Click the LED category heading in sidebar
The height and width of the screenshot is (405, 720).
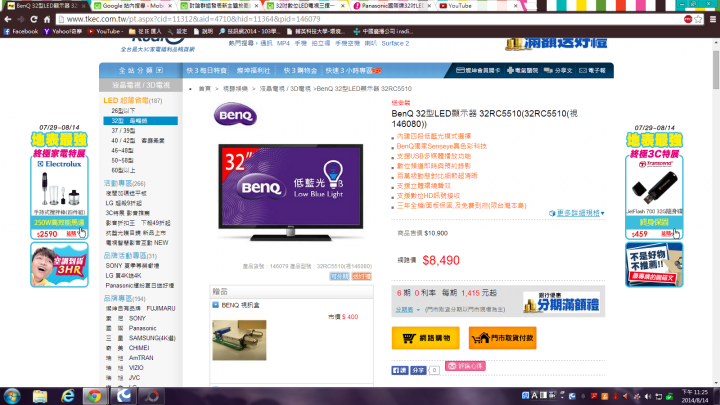[x=133, y=100]
